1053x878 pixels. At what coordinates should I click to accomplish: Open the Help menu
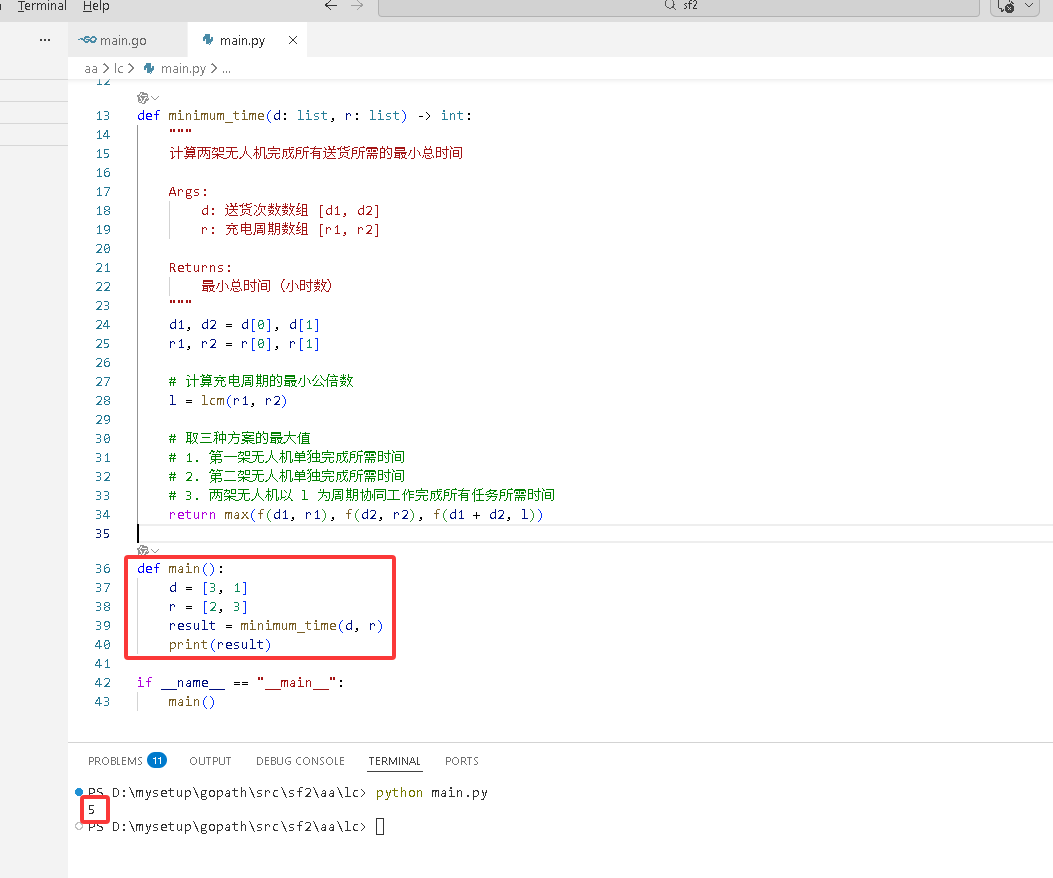pyautogui.click(x=96, y=6)
